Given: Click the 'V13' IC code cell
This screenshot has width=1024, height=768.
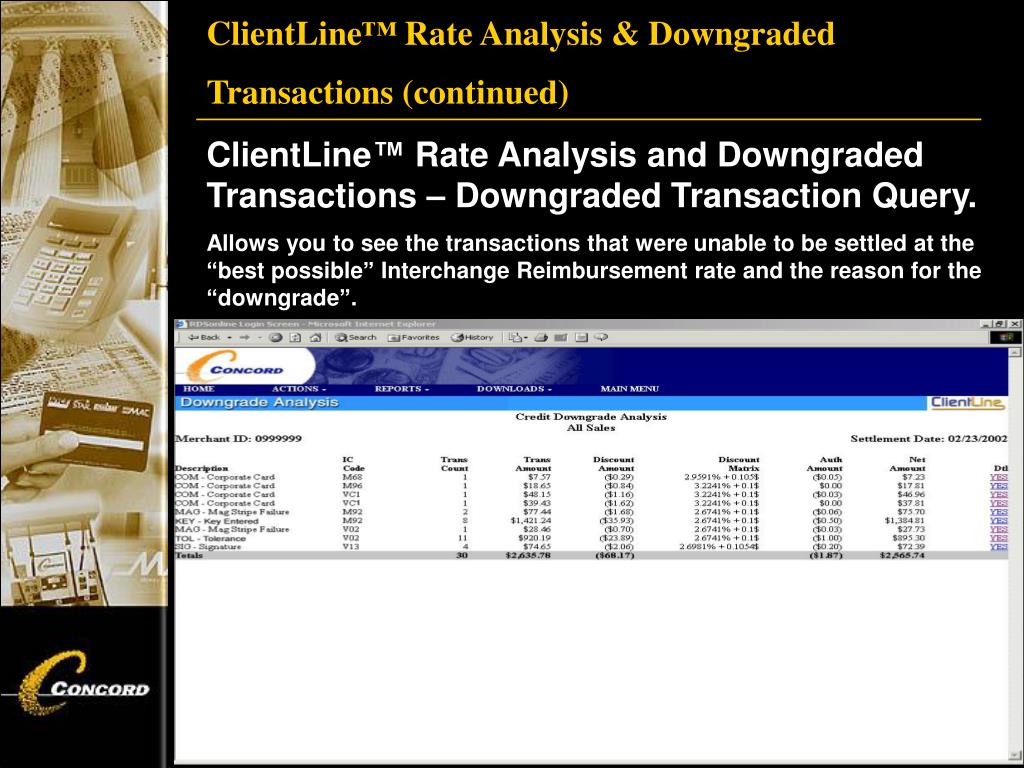Looking at the screenshot, I should [351, 547].
